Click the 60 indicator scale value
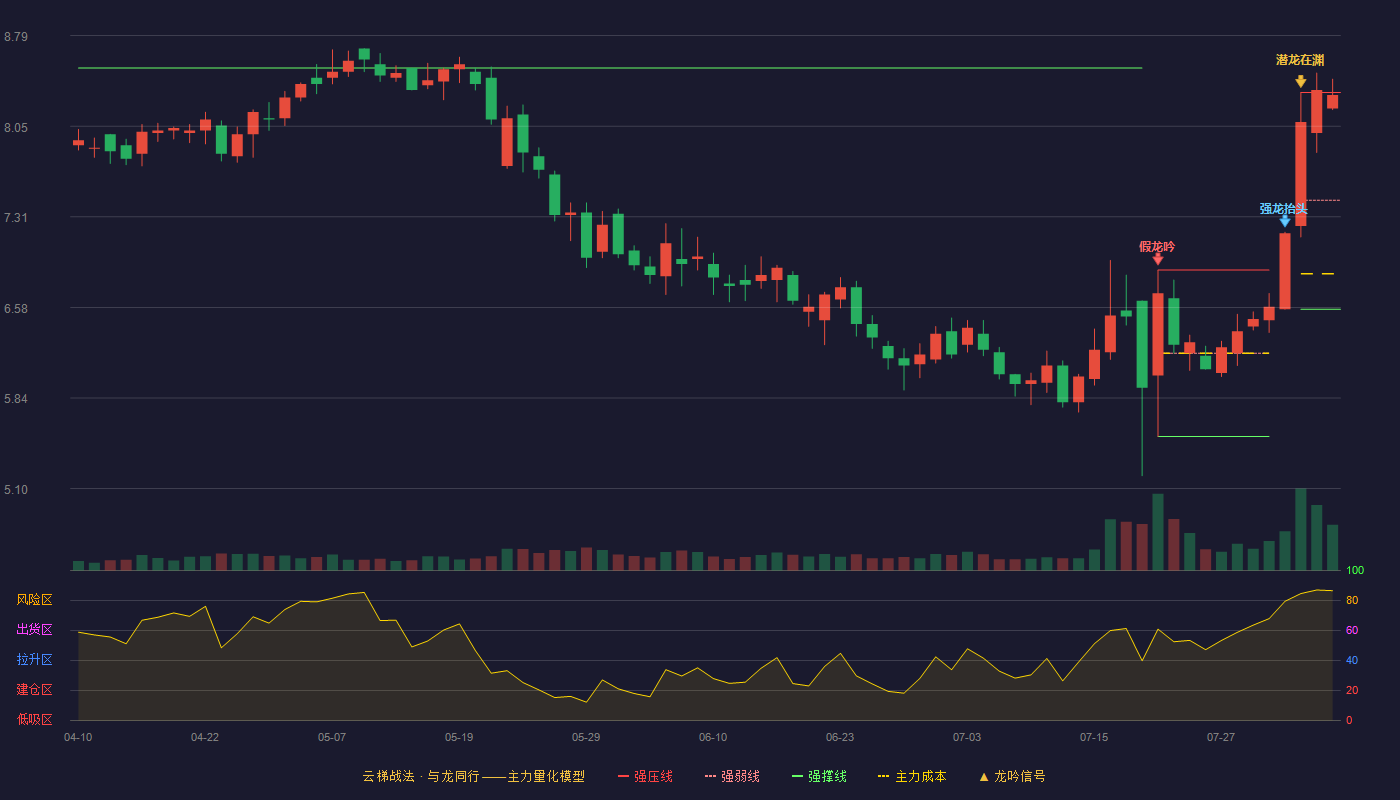 (x=1352, y=630)
